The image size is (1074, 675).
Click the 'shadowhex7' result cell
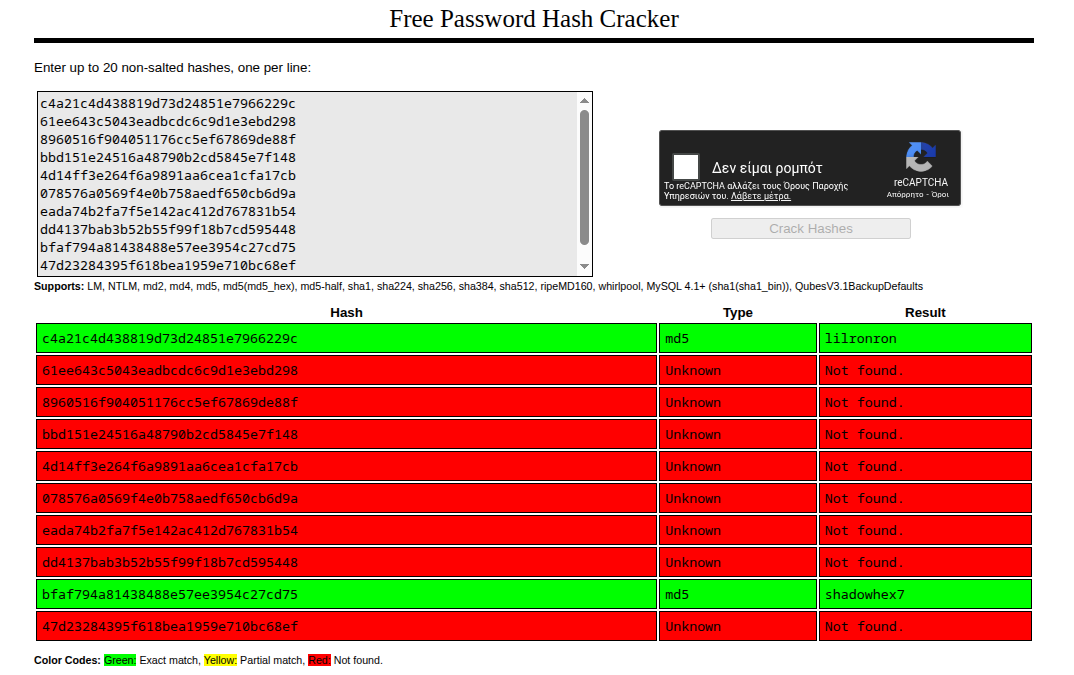tap(924, 594)
